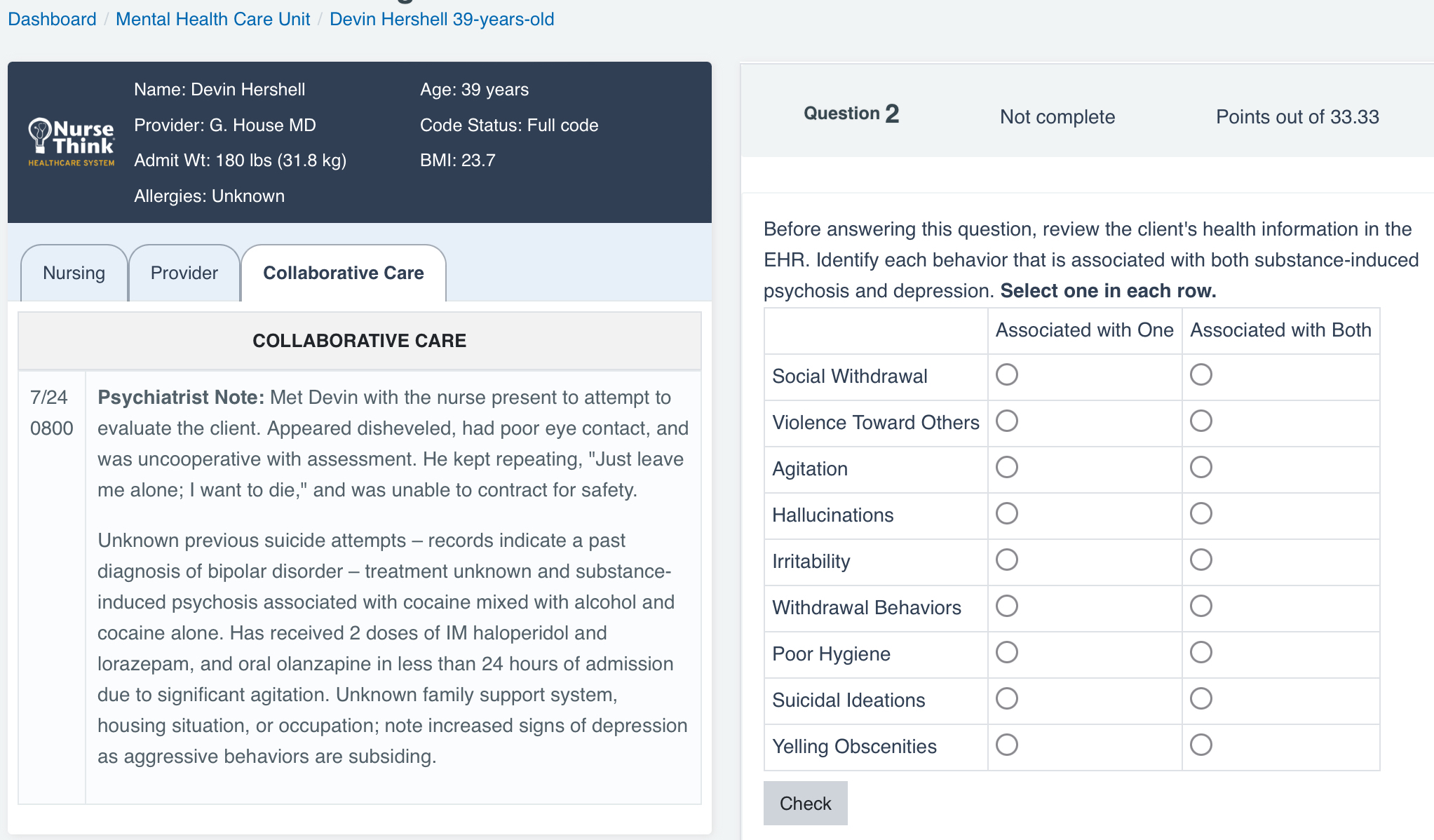Screen dimensions: 1434x840
Task: Mark Social Withdrawal as Associated with Both
Action: coord(1200,374)
